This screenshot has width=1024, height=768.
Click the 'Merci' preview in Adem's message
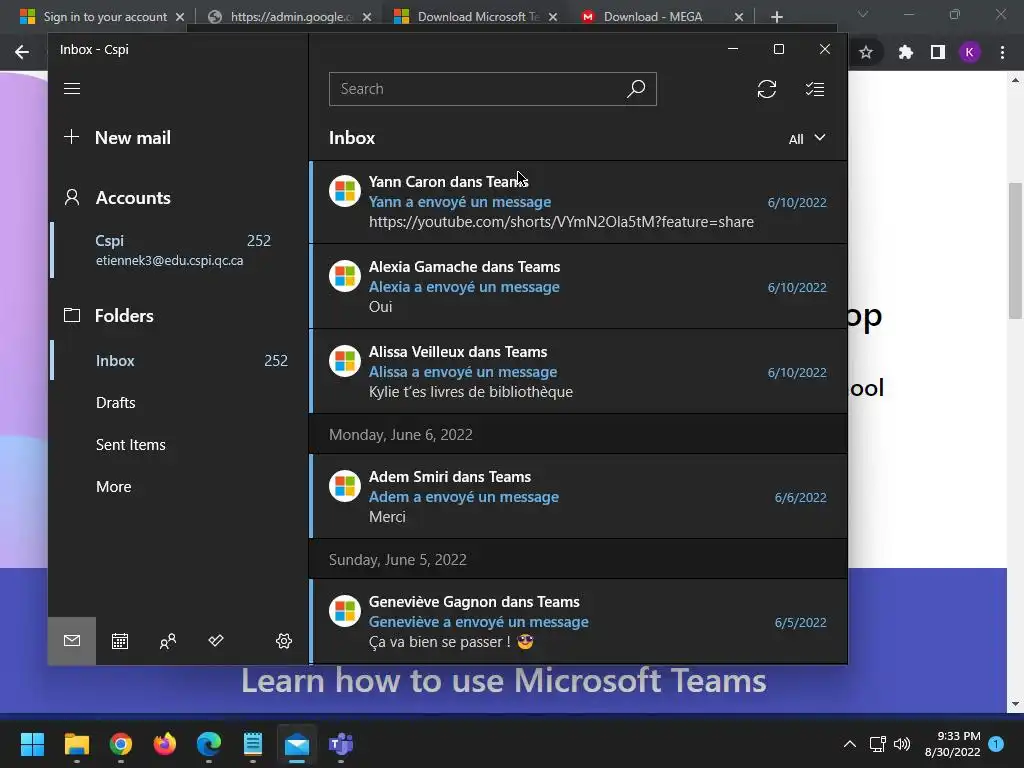(387, 517)
